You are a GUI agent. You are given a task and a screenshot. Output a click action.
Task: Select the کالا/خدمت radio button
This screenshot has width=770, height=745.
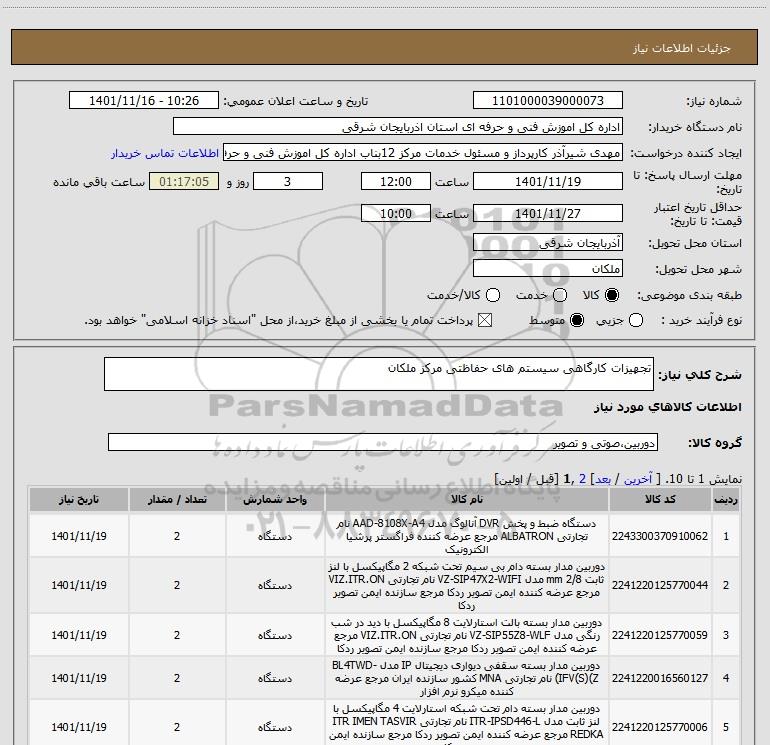click(x=493, y=295)
